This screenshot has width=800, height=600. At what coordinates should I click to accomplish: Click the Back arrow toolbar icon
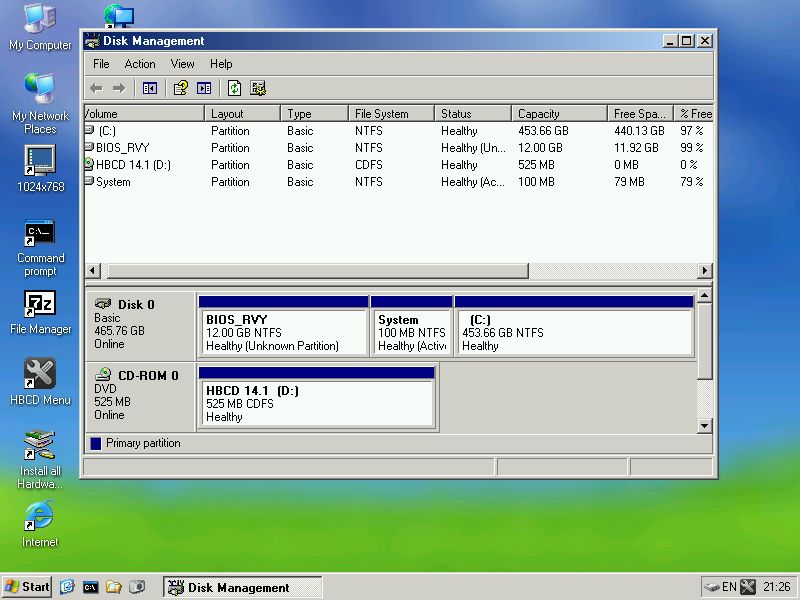coord(96,88)
